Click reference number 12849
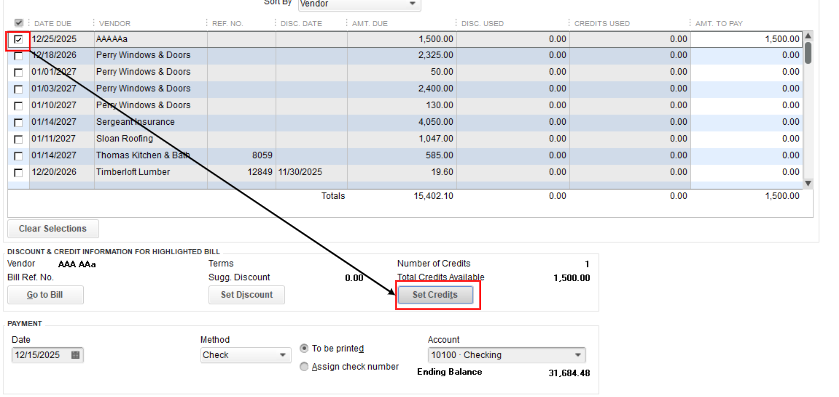This screenshot has width=839, height=397. 261,172
